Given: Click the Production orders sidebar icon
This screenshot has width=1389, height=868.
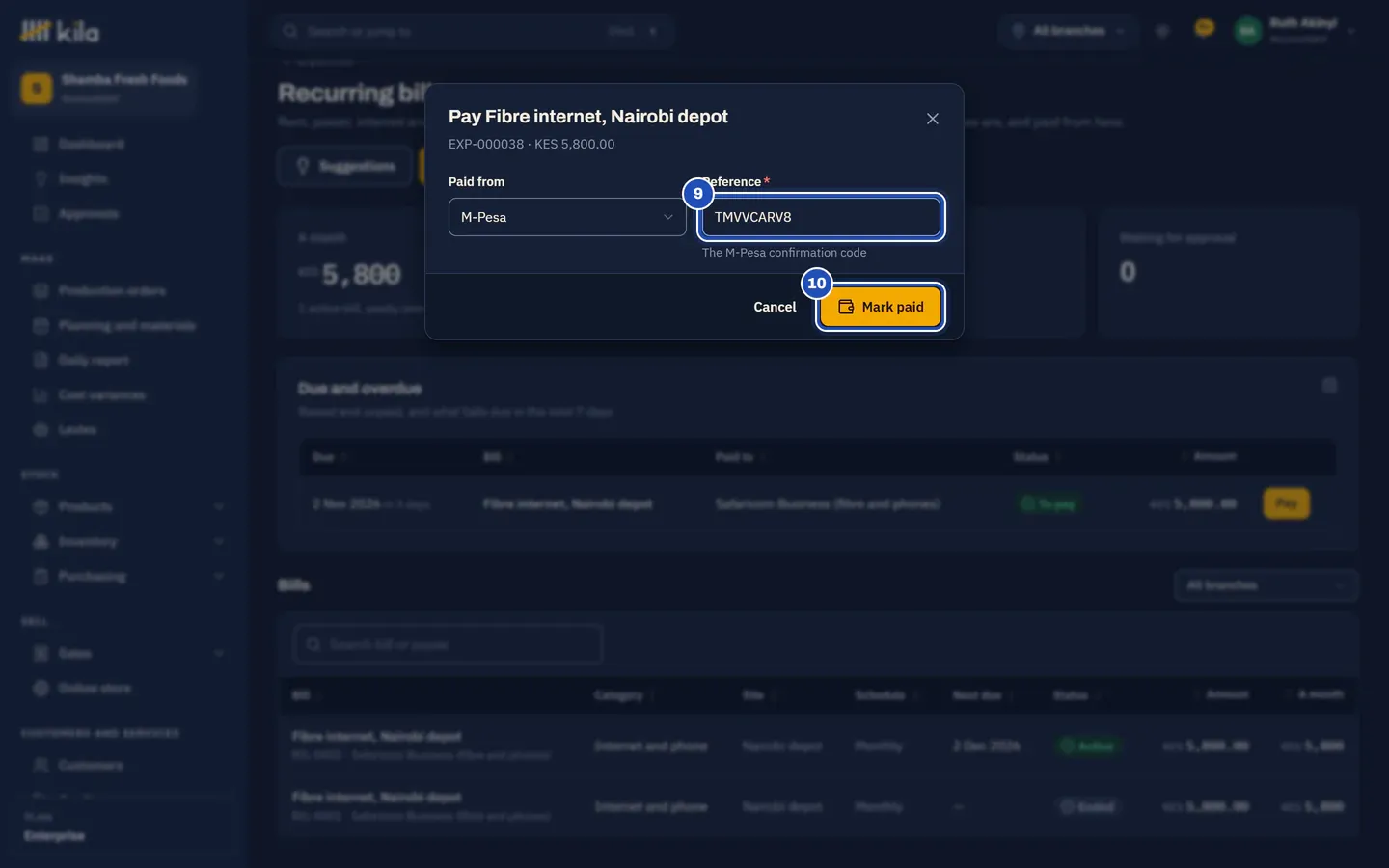Looking at the screenshot, I should pos(41,291).
